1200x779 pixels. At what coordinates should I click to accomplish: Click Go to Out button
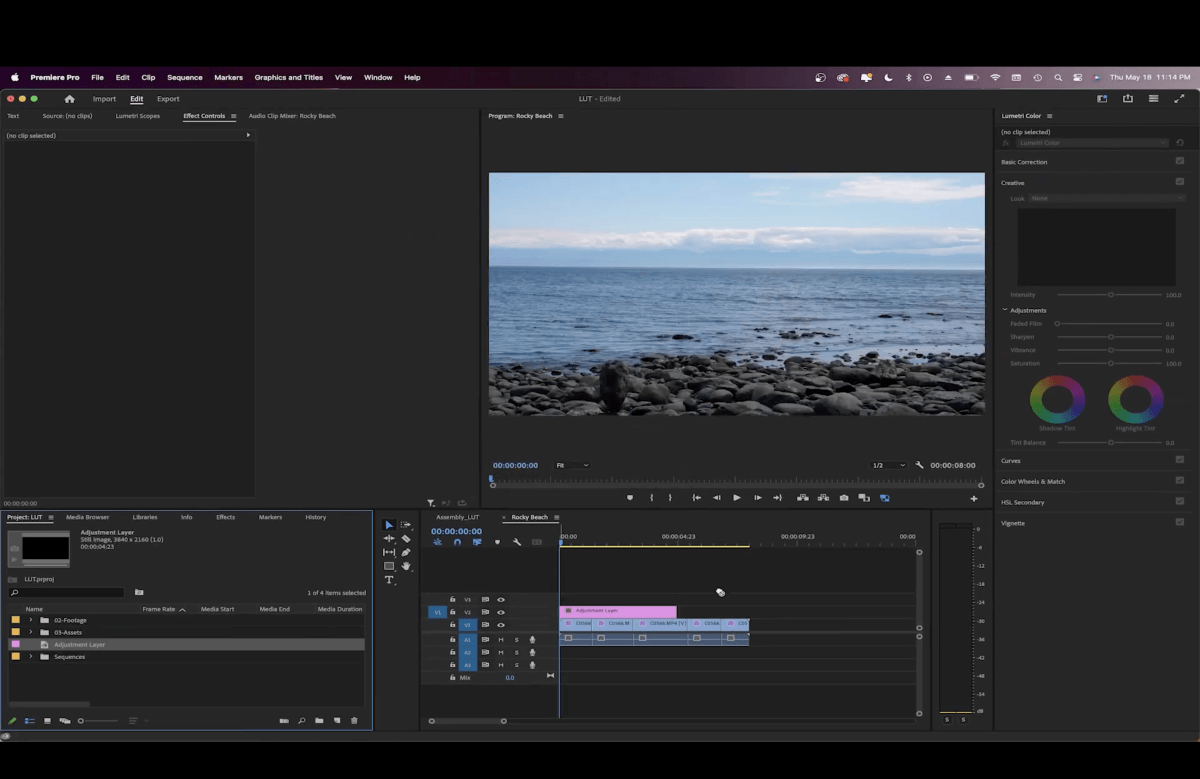point(778,498)
